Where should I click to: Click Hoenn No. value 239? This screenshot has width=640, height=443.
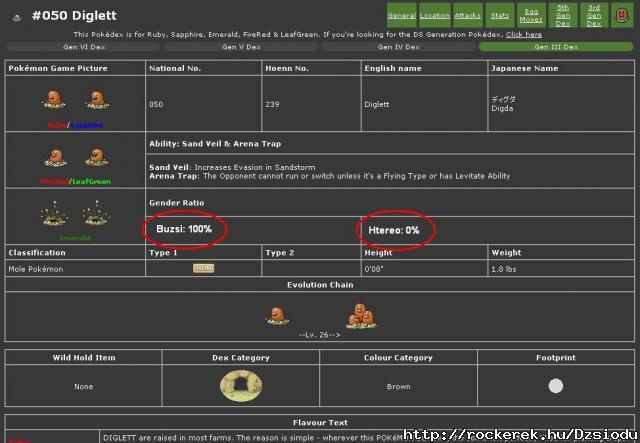click(272, 105)
